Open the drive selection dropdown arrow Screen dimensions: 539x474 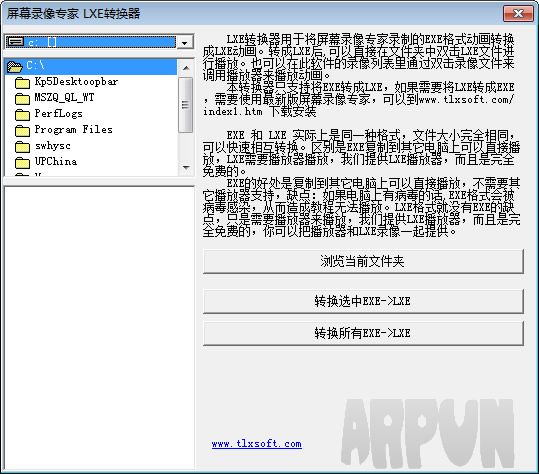click(x=185, y=43)
